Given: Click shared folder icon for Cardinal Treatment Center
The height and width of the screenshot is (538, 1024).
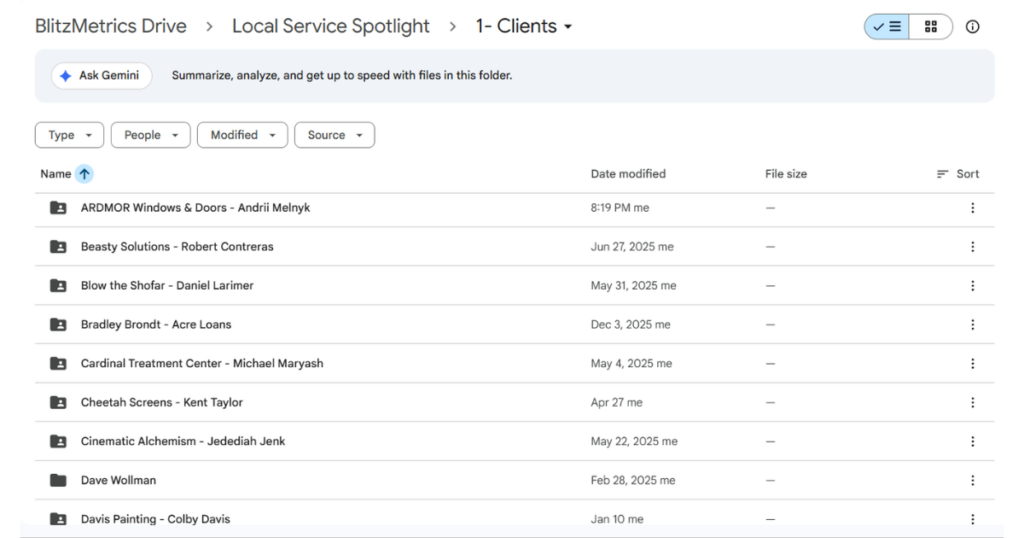Looking at the screenshot, I should point(58,364).
